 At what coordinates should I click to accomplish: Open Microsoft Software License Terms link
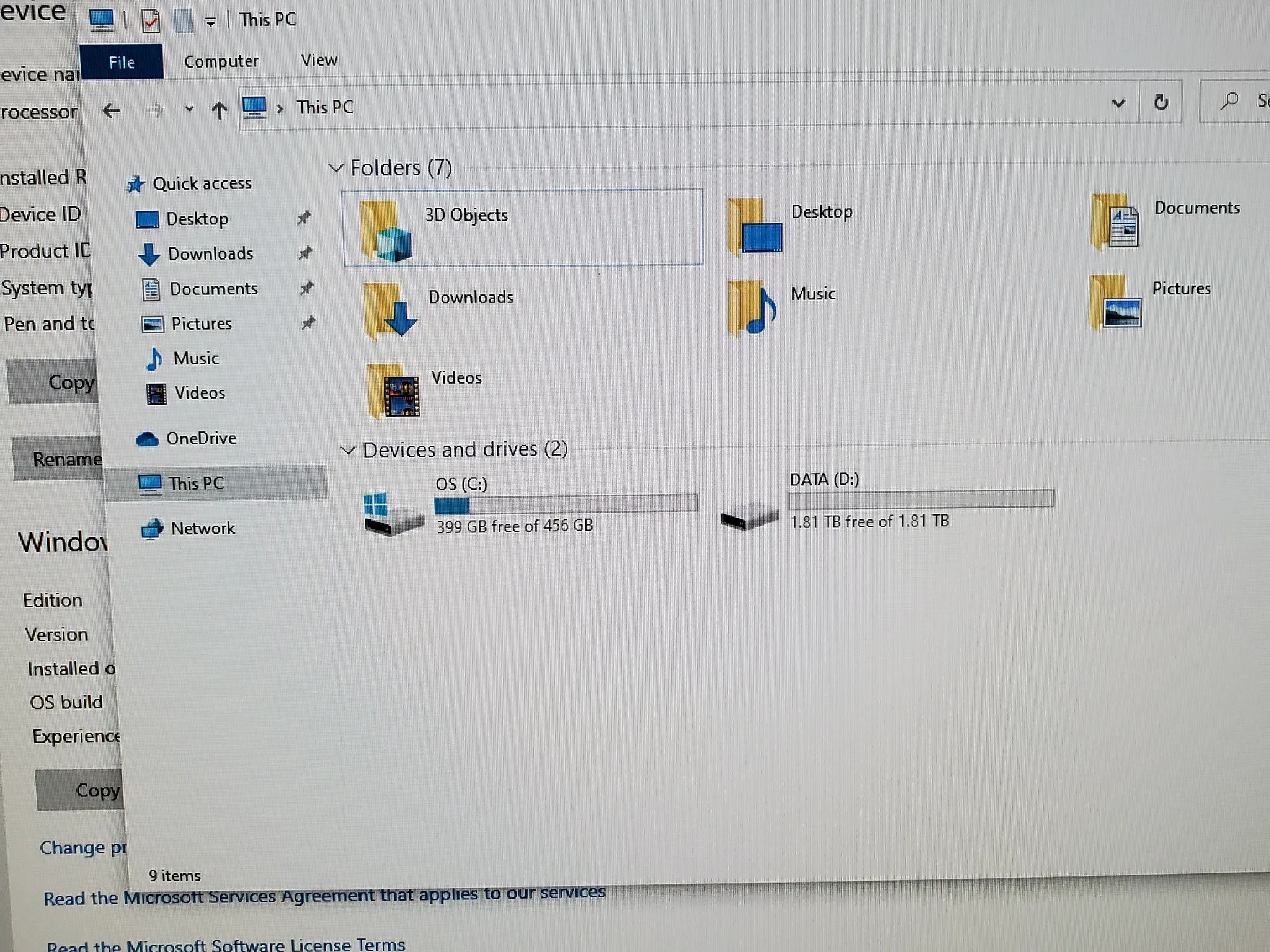pyautogui.click(x=226, y=944)
